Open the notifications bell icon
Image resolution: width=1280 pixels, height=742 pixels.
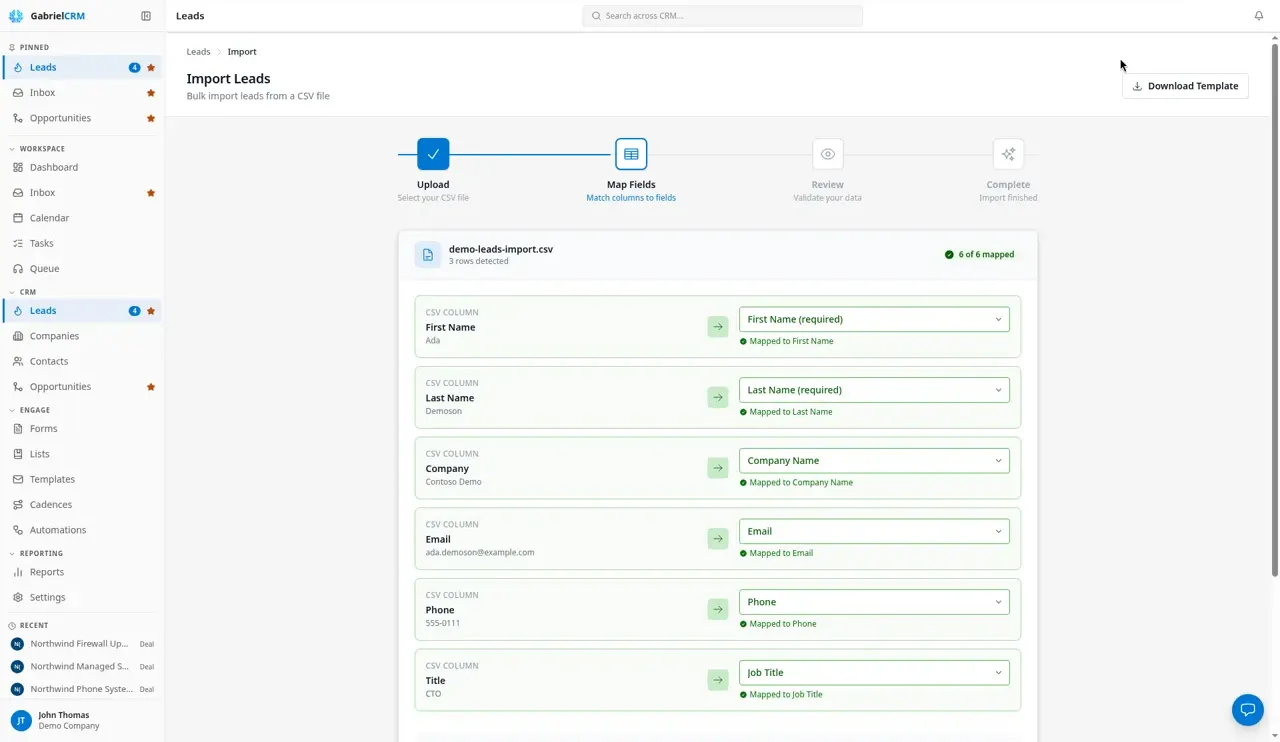[1259, 16]
